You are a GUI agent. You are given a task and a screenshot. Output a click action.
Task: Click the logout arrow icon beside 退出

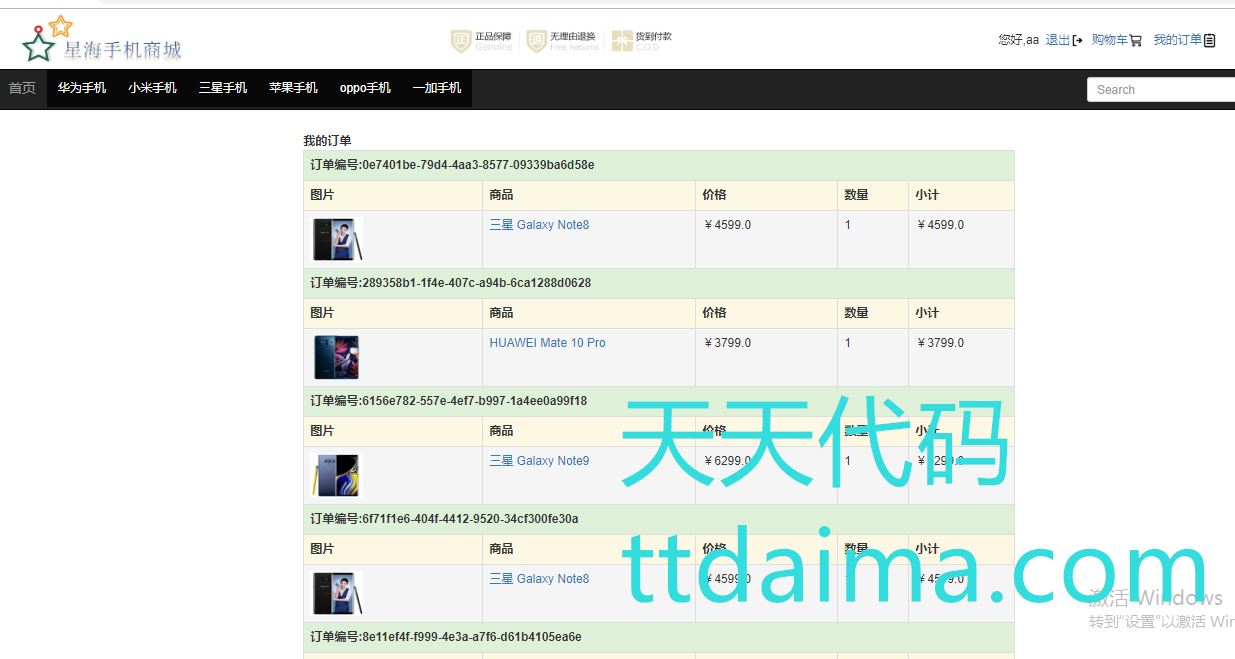(x=1078, y=41)
